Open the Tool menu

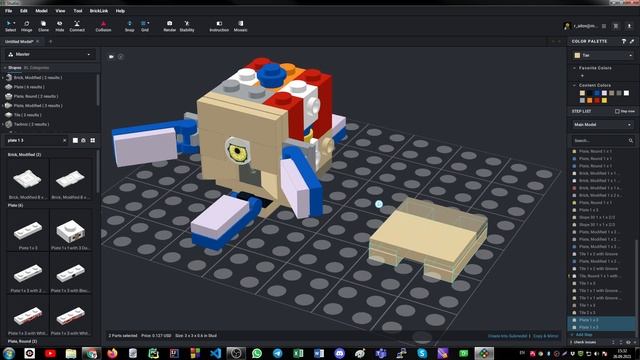[78, 11]
